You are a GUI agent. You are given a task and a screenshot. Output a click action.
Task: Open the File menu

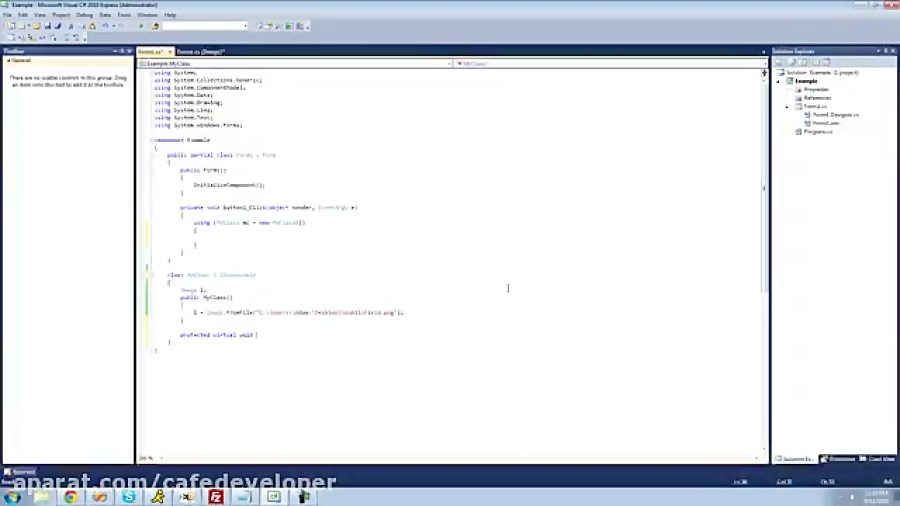[x=7, y=15]
